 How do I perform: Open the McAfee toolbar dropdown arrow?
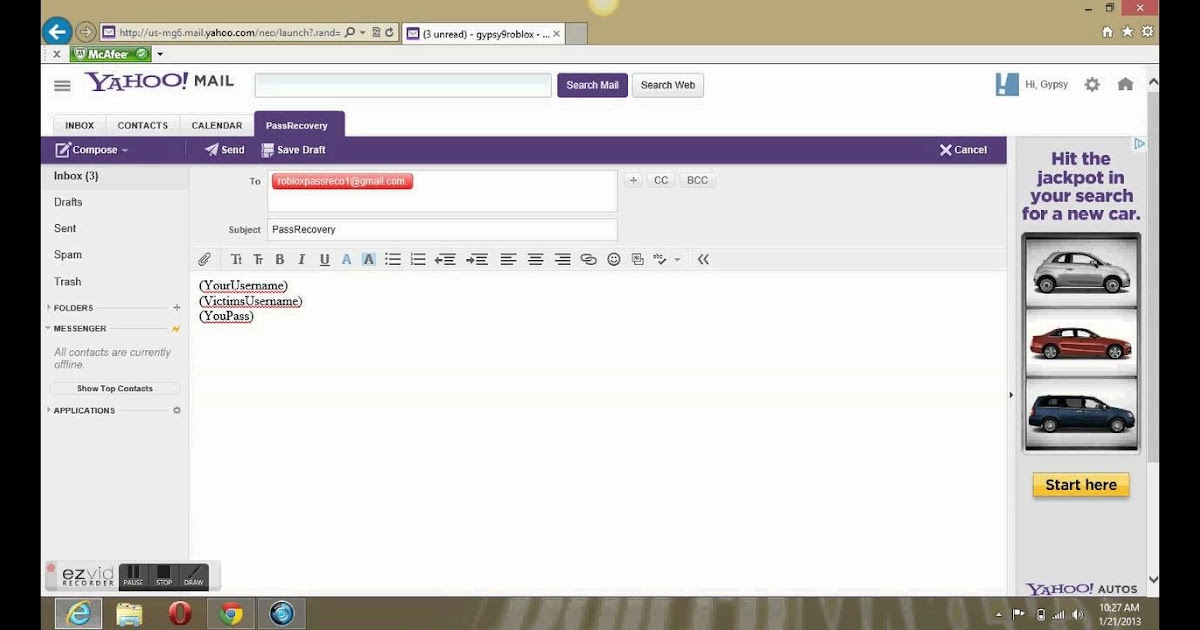pos(160,54)
